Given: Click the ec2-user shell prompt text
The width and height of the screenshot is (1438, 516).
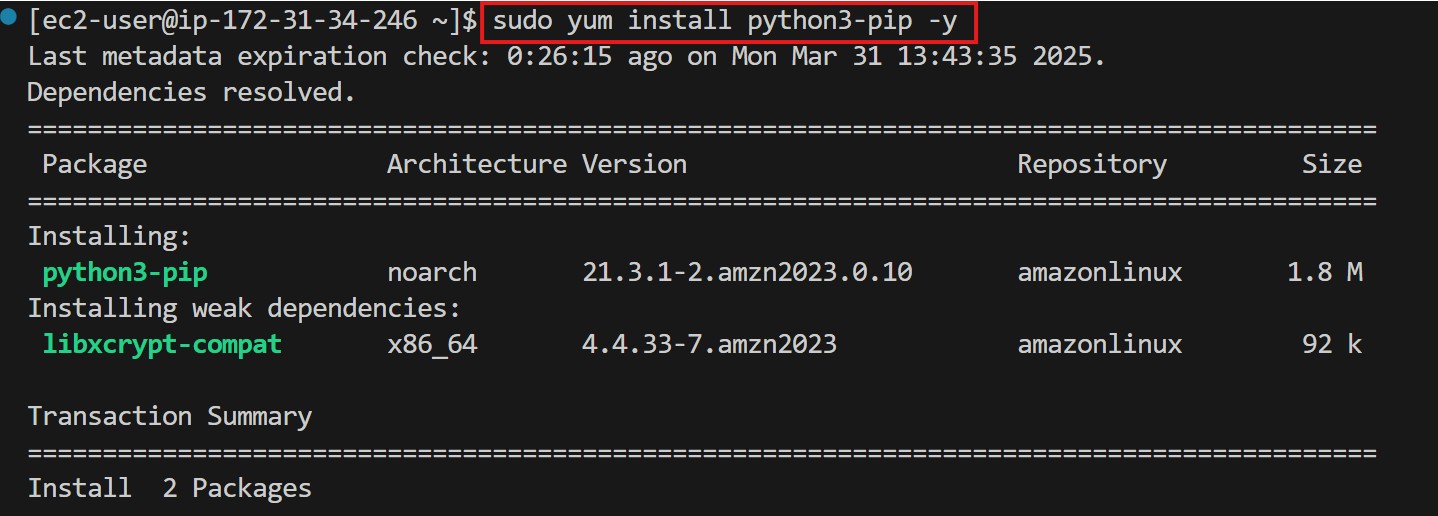Looking at the screenshot, I should (x=243, y=21).
